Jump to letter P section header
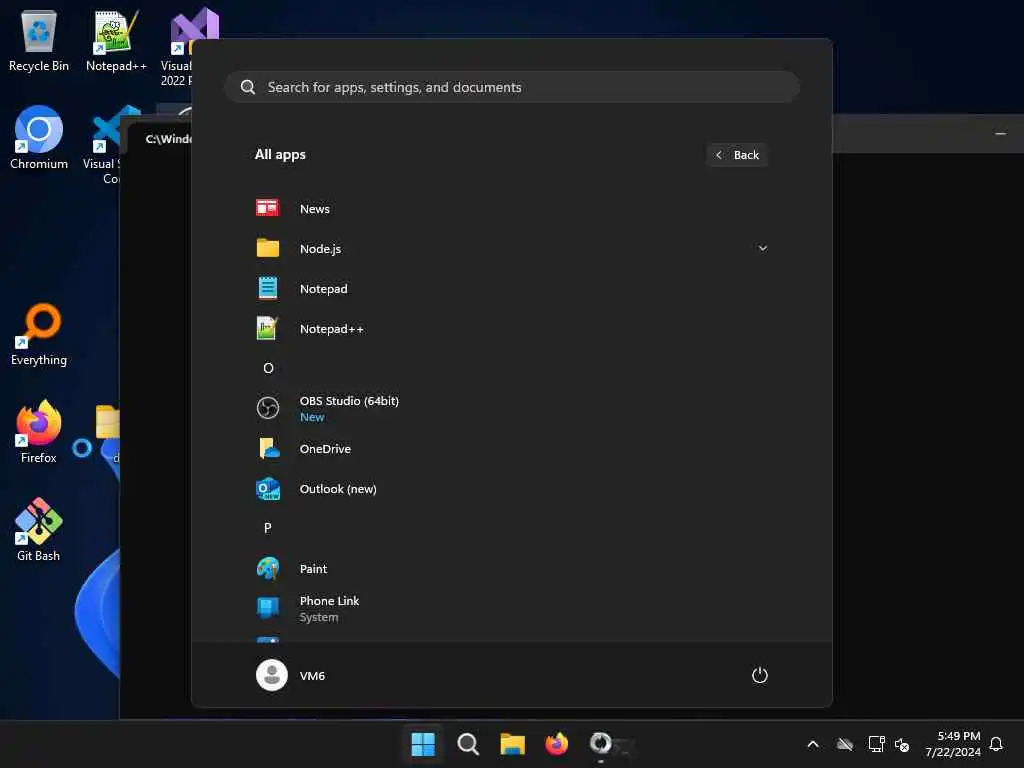Viewport: 1024px width, 768px height. (268, 528)
